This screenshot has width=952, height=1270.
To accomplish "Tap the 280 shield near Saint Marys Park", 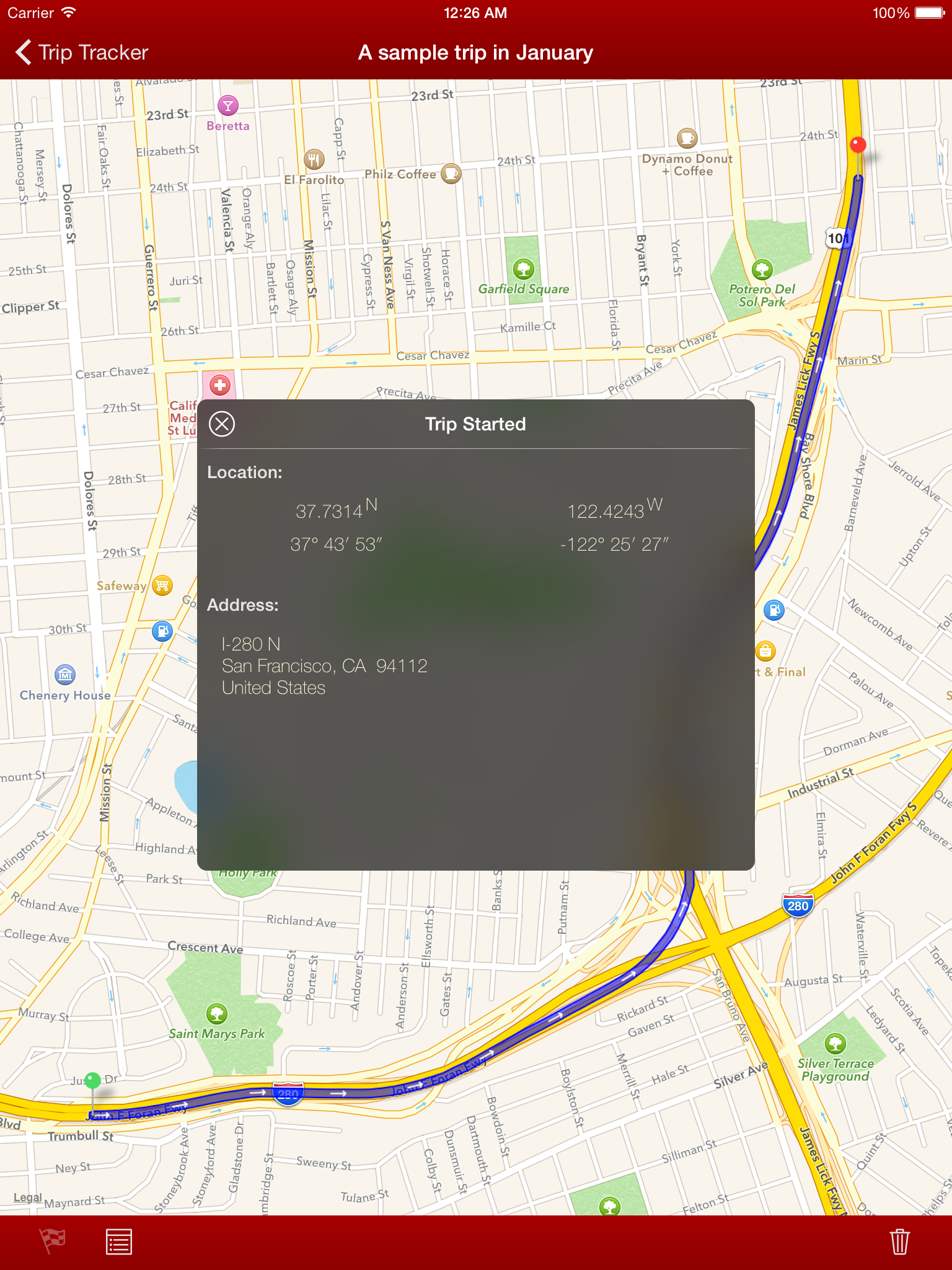I will coord(288,1094).
